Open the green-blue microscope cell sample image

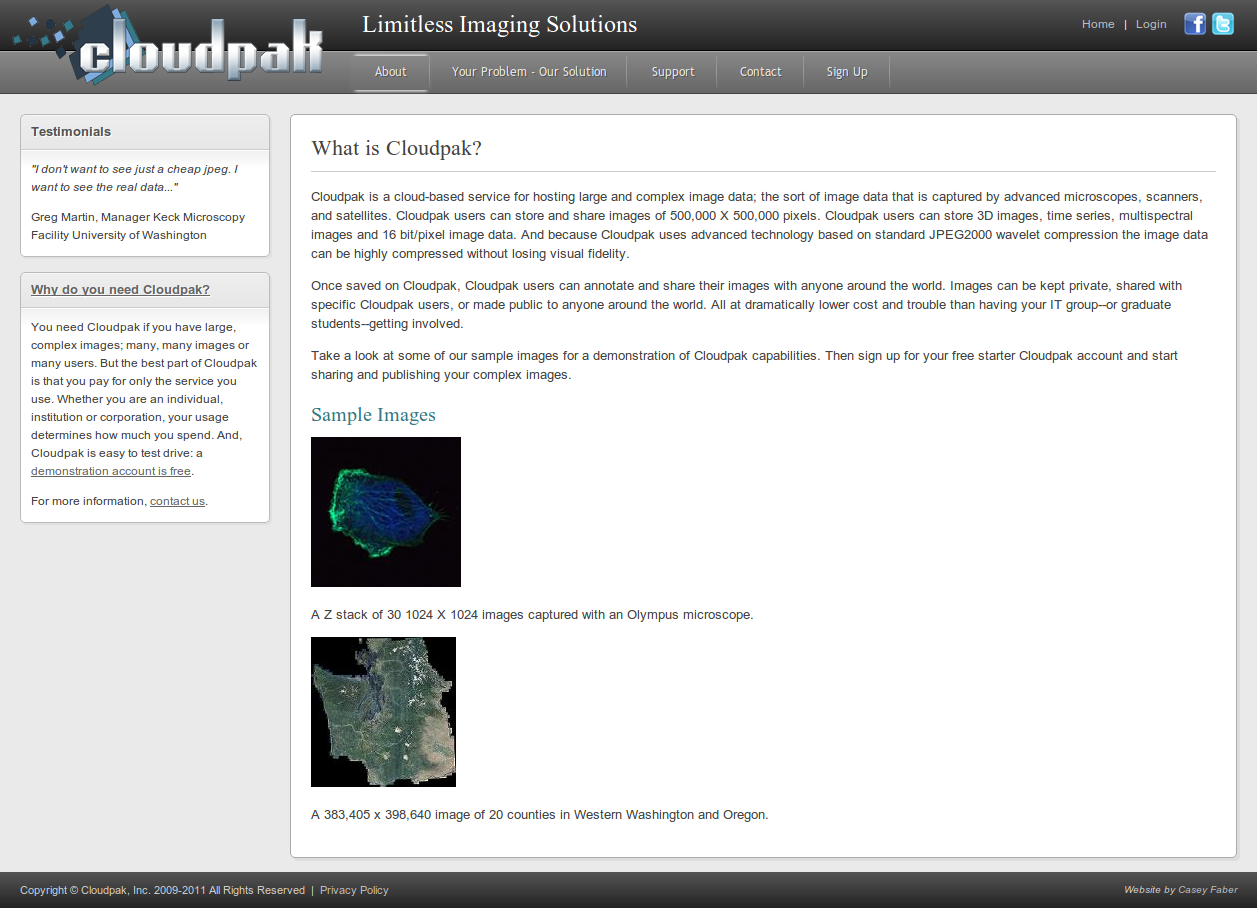[386, 512]
